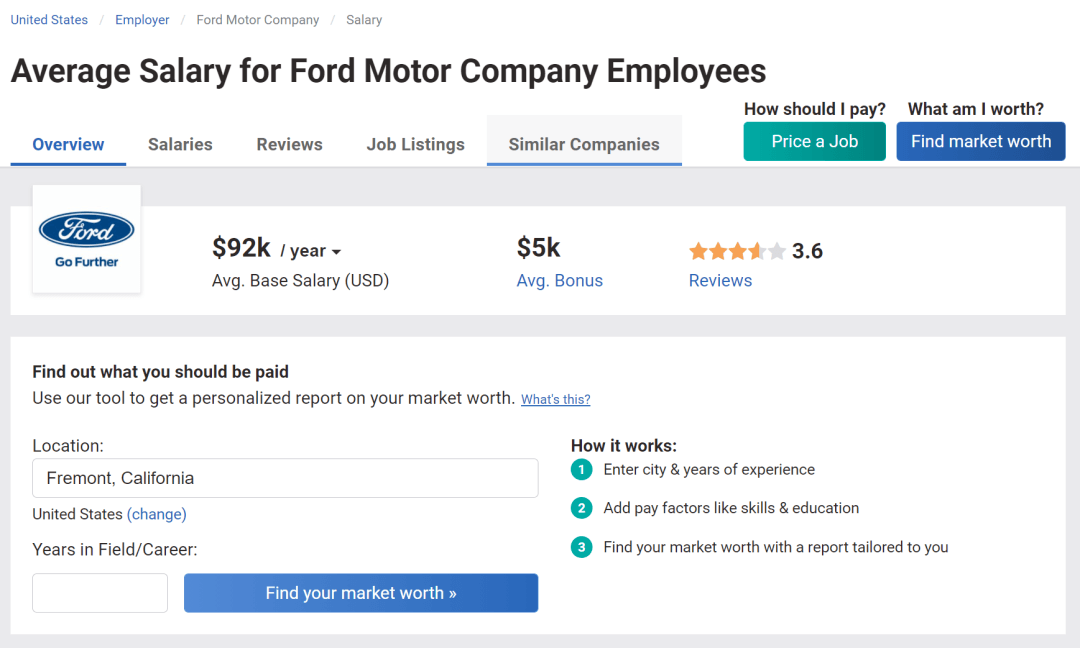Click step 1 circle icon
Viewport: 1080px width, 648px height.
click(581, 470)
